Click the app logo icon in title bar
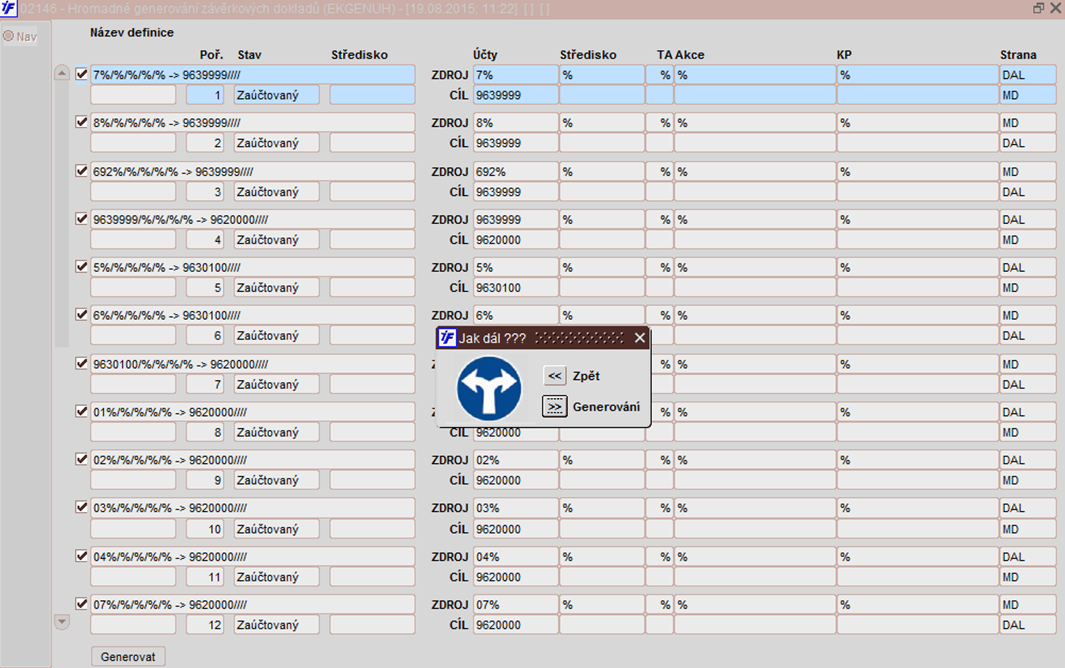Screen dimensions: 1065x668 coord(9,8)
